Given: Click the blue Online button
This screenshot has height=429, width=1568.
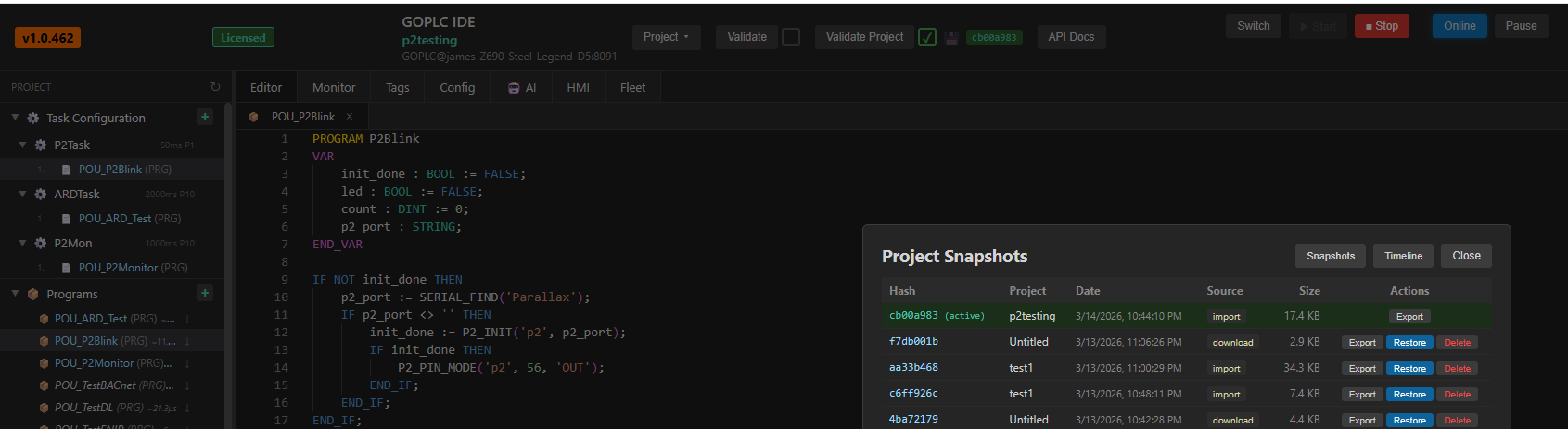Looking at the screenshot, I should click(1460, 26).
